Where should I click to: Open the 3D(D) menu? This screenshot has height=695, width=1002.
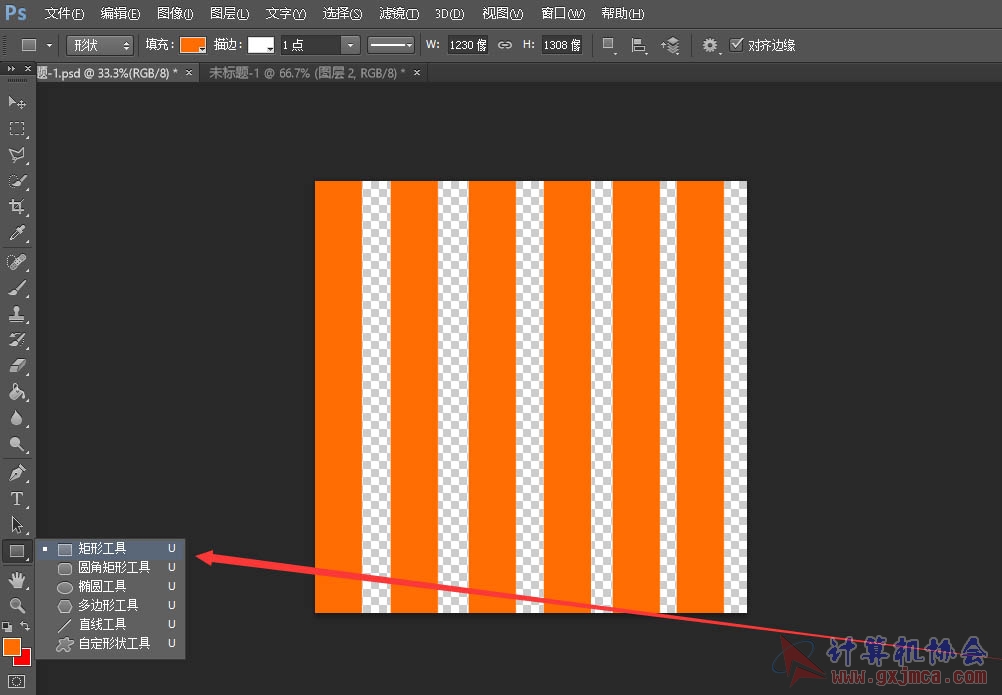(449, 13)
